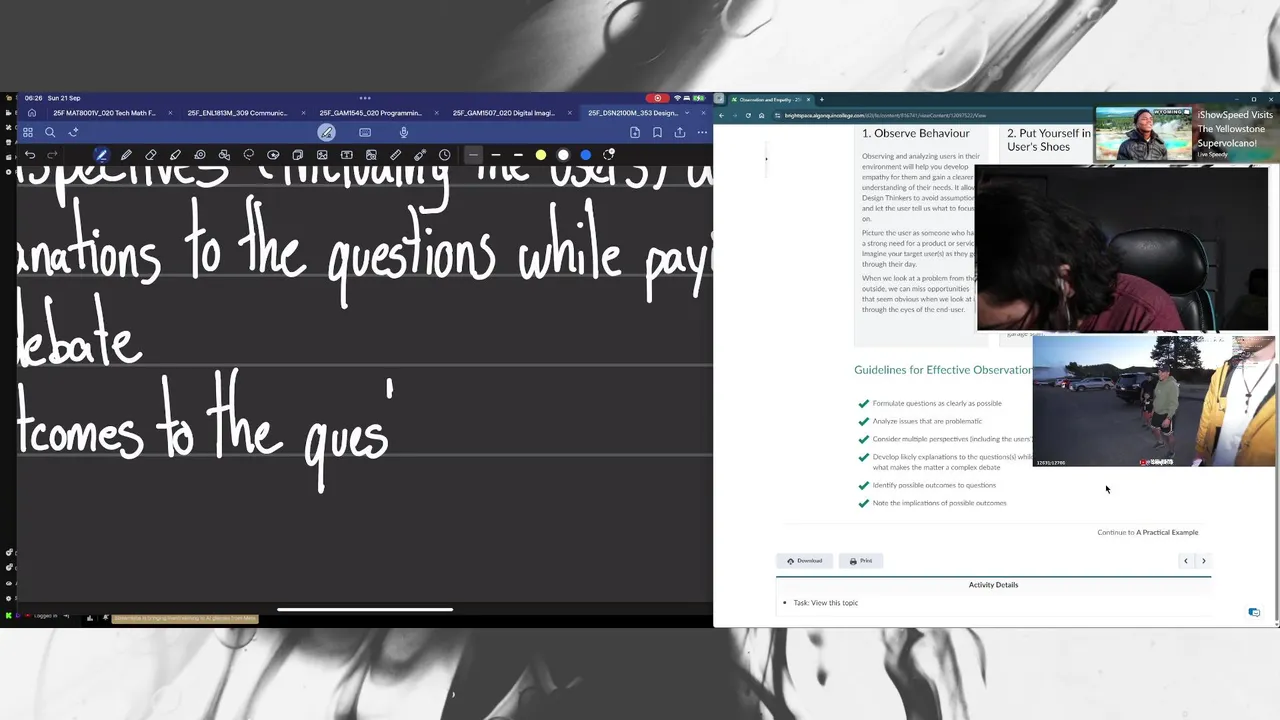Select the text box tool
The width and height of the screenshot is (1280, 720).
pos(347,155)
